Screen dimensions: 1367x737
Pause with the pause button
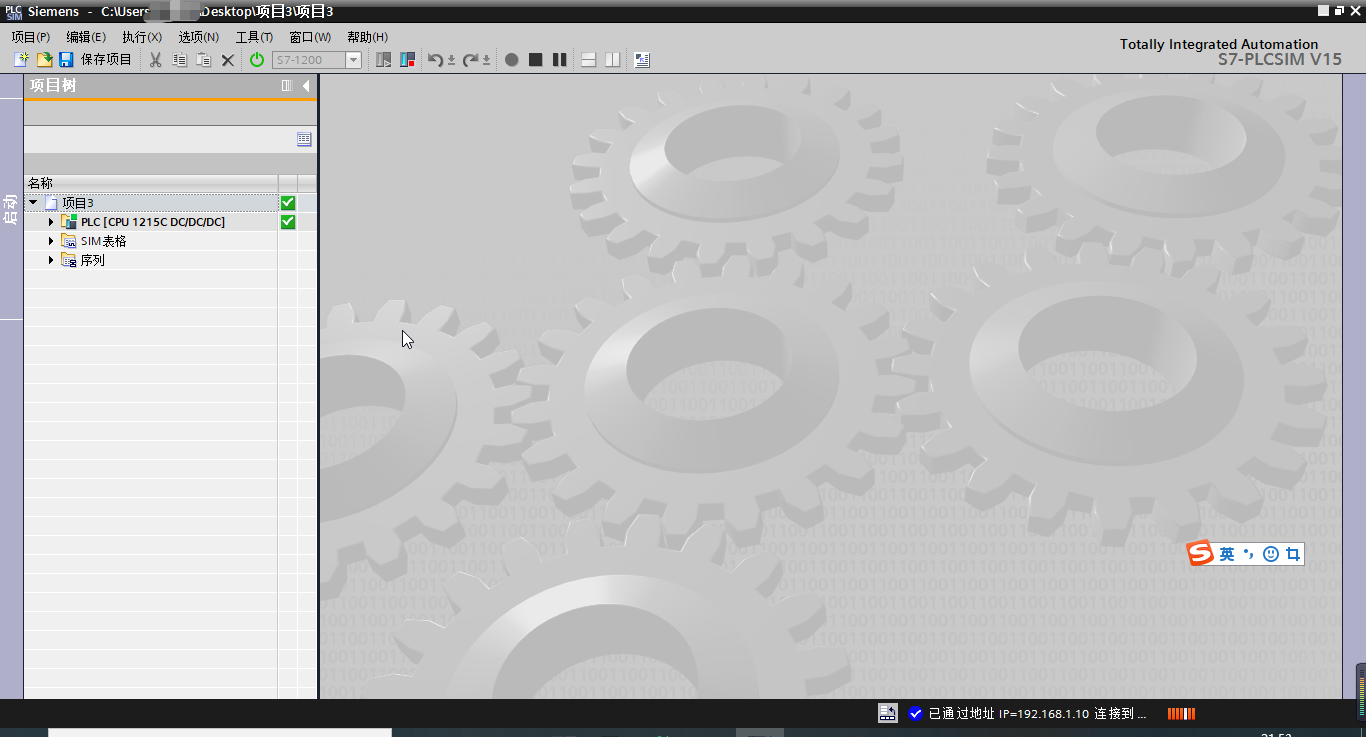559,60
